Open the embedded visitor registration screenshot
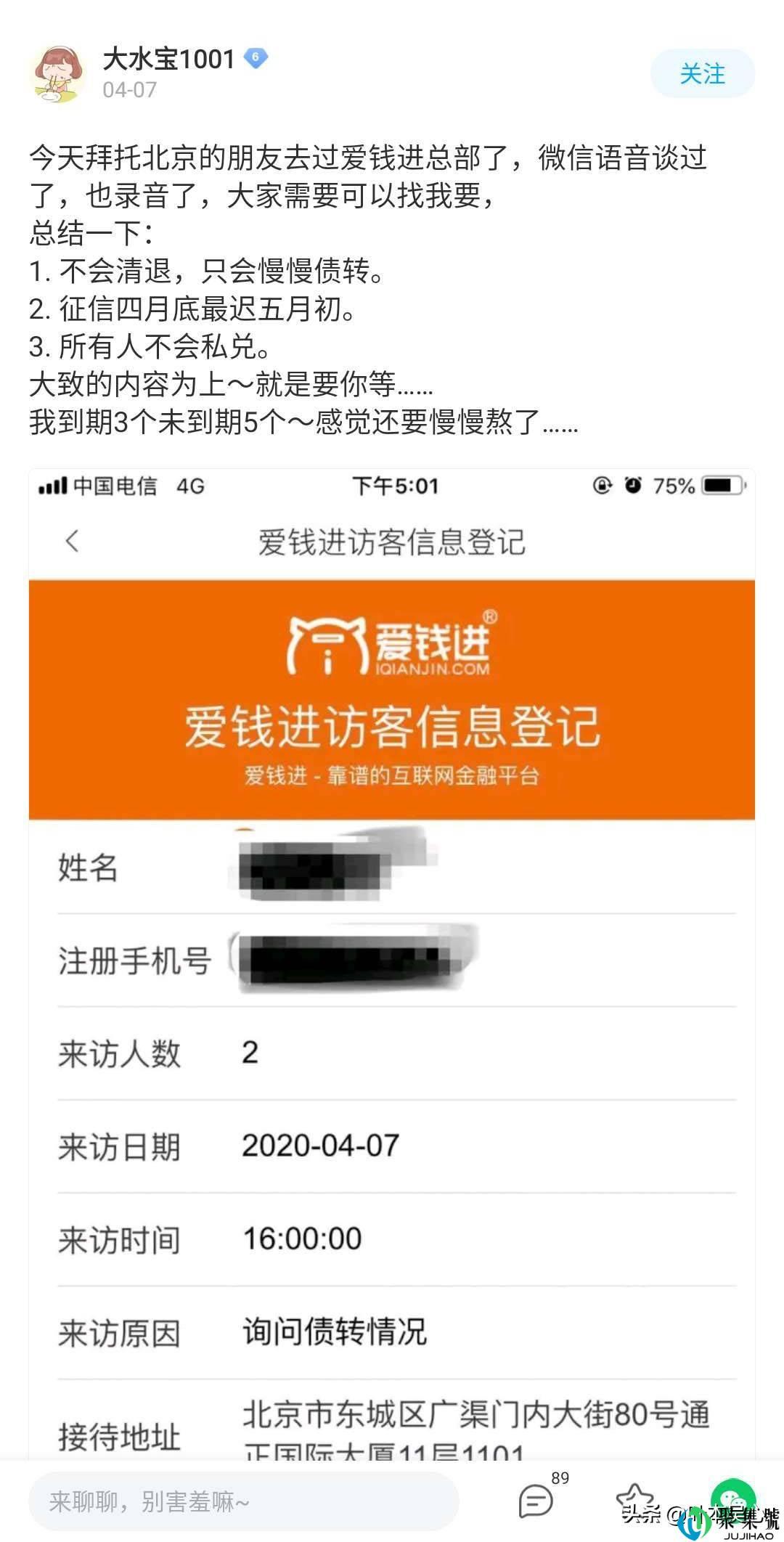Image resolution: width=784 pixels, height=1542 pixels. tap(392, 965)
